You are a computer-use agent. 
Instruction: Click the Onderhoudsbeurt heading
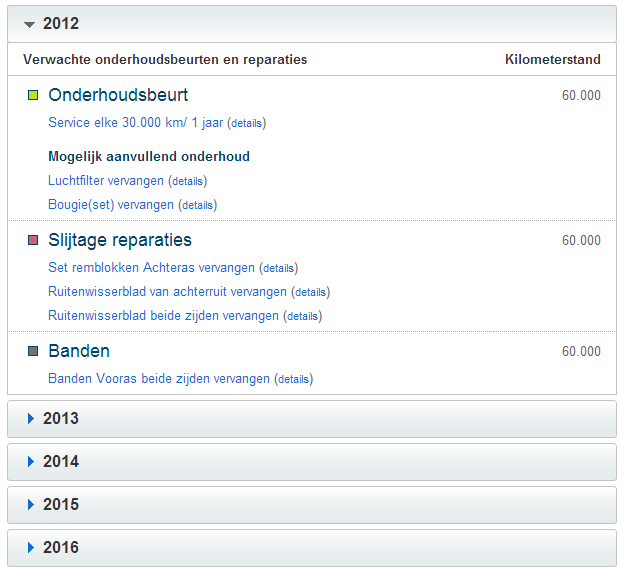(x=118, y=96)
